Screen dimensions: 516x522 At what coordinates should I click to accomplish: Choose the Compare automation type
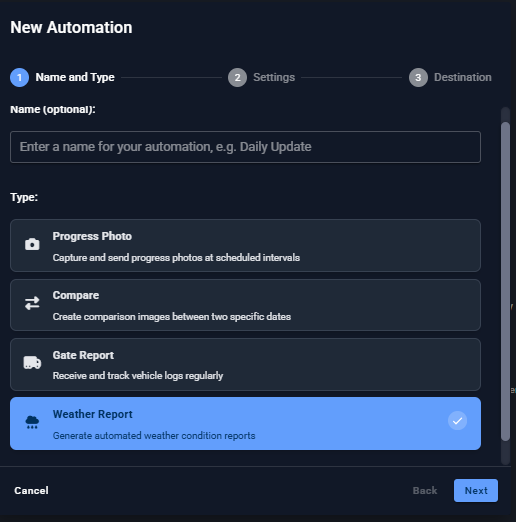[x=245, y=305]
